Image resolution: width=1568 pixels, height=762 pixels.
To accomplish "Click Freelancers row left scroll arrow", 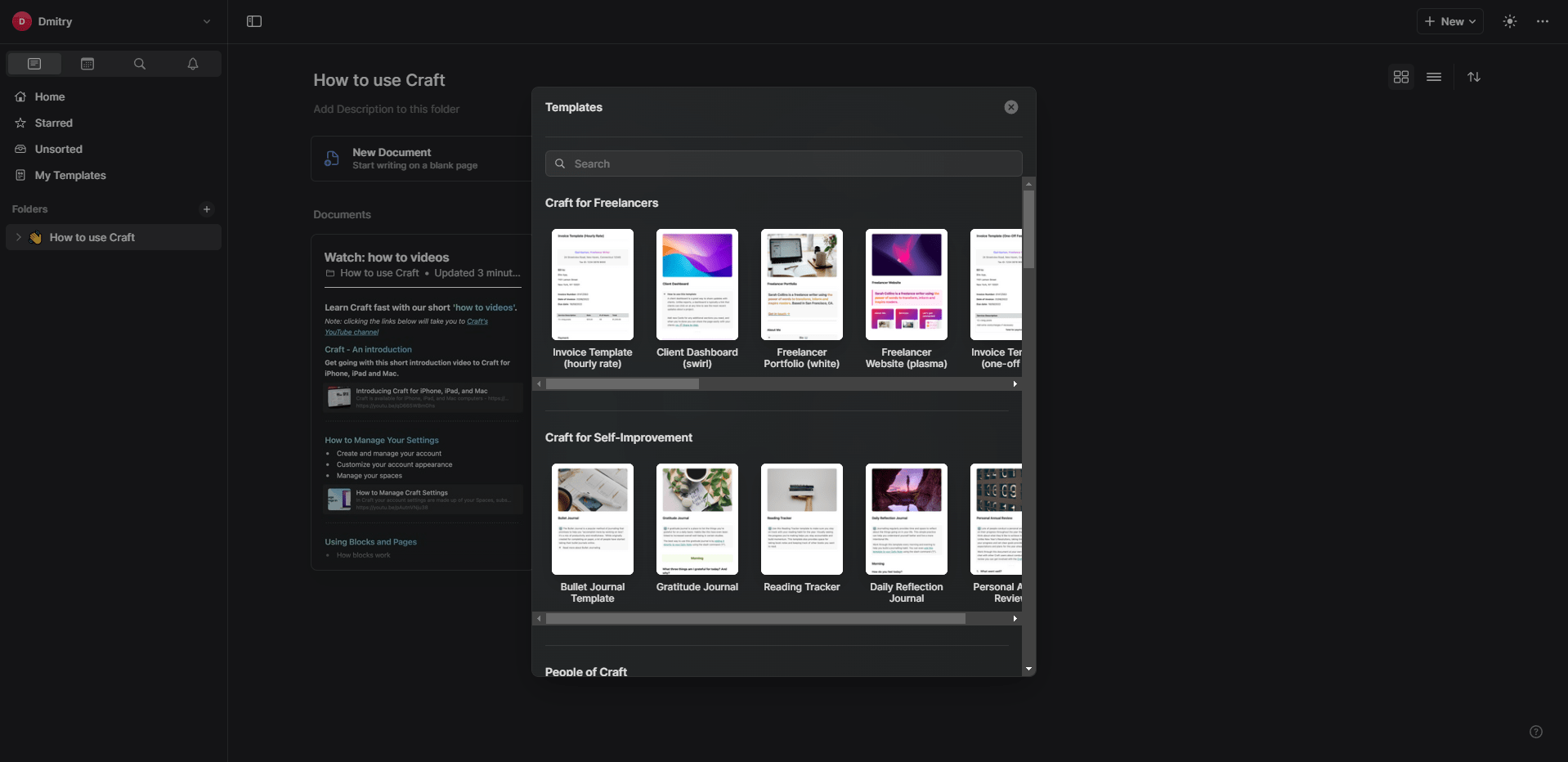I will (539, 384).
